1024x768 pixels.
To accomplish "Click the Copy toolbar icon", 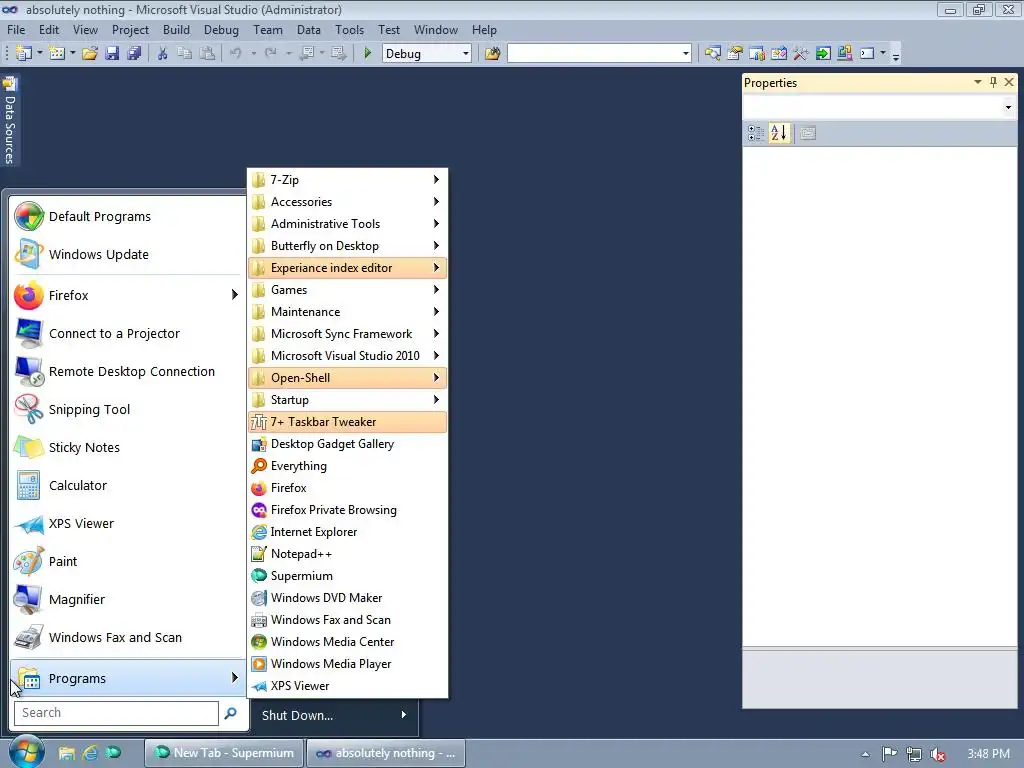I will coord(185,54).
